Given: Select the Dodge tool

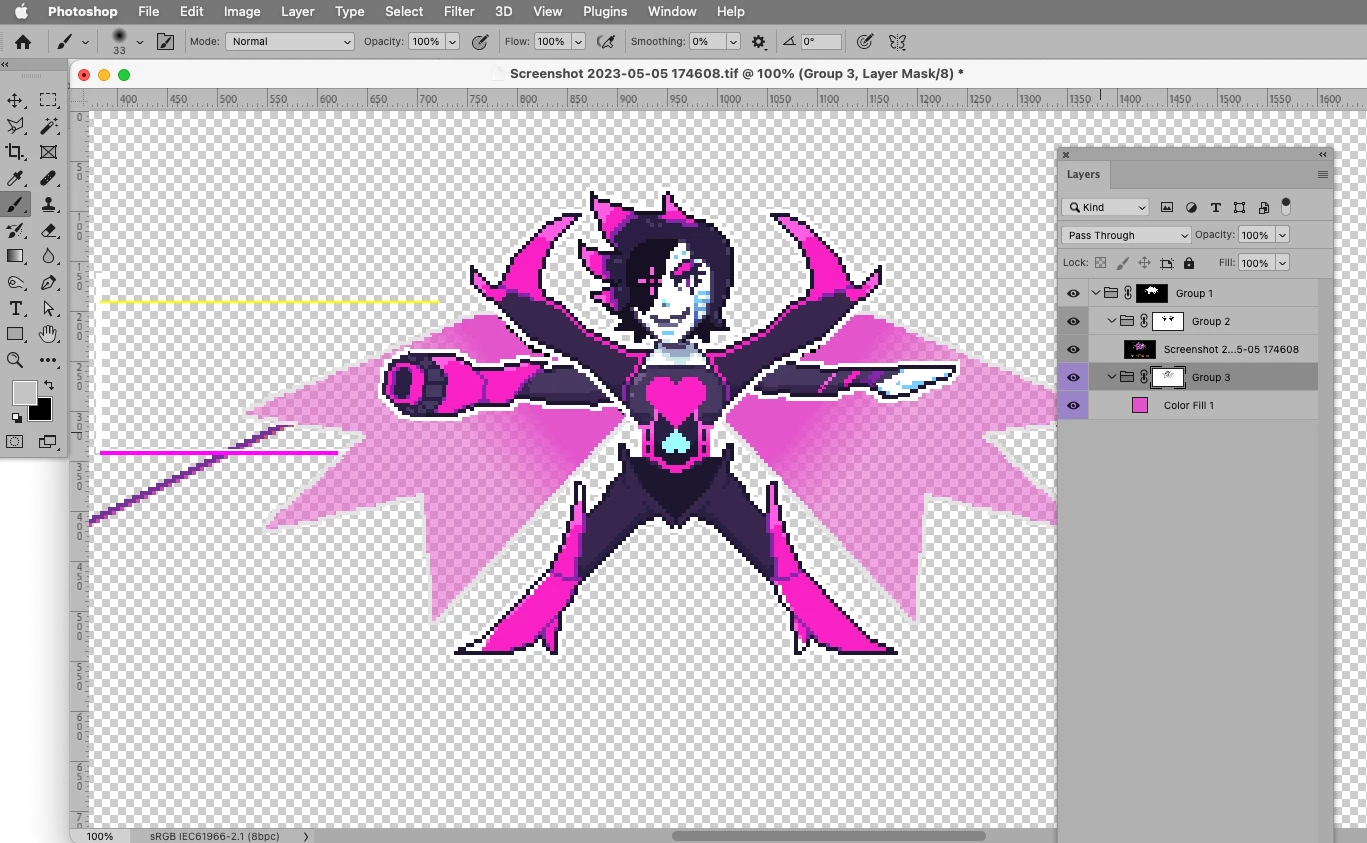Looking at the screenshot, I should coord(16,282).
